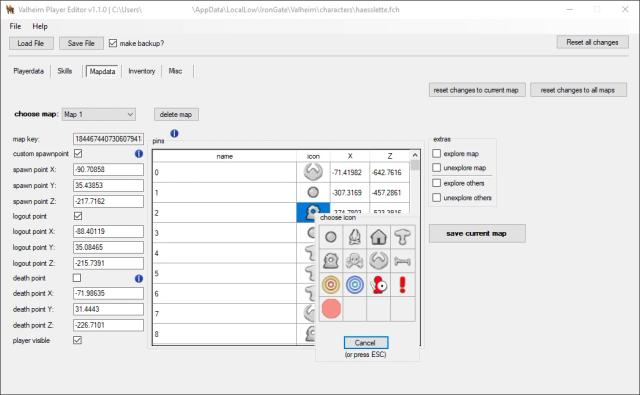The height and width of the screenshot is (395, 640).
Task: Click the pins table scroll up arrow
Action: click(415, 155)
